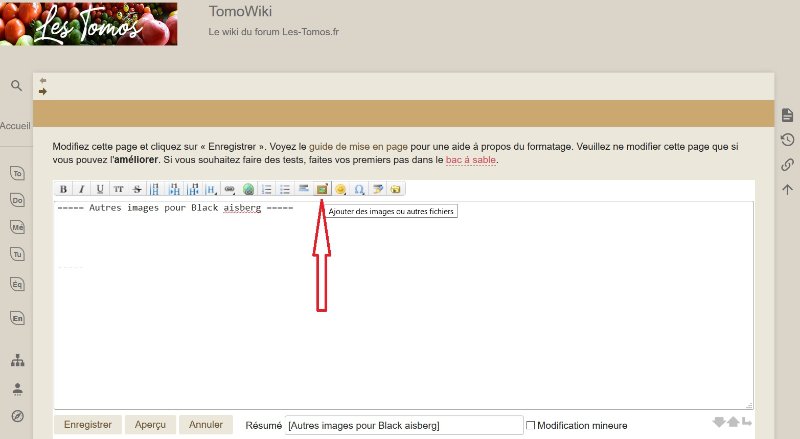The width and height of the screenshot is (800, 439).
Task: Go back to top with up arrow
Action: tap(787, 189)
